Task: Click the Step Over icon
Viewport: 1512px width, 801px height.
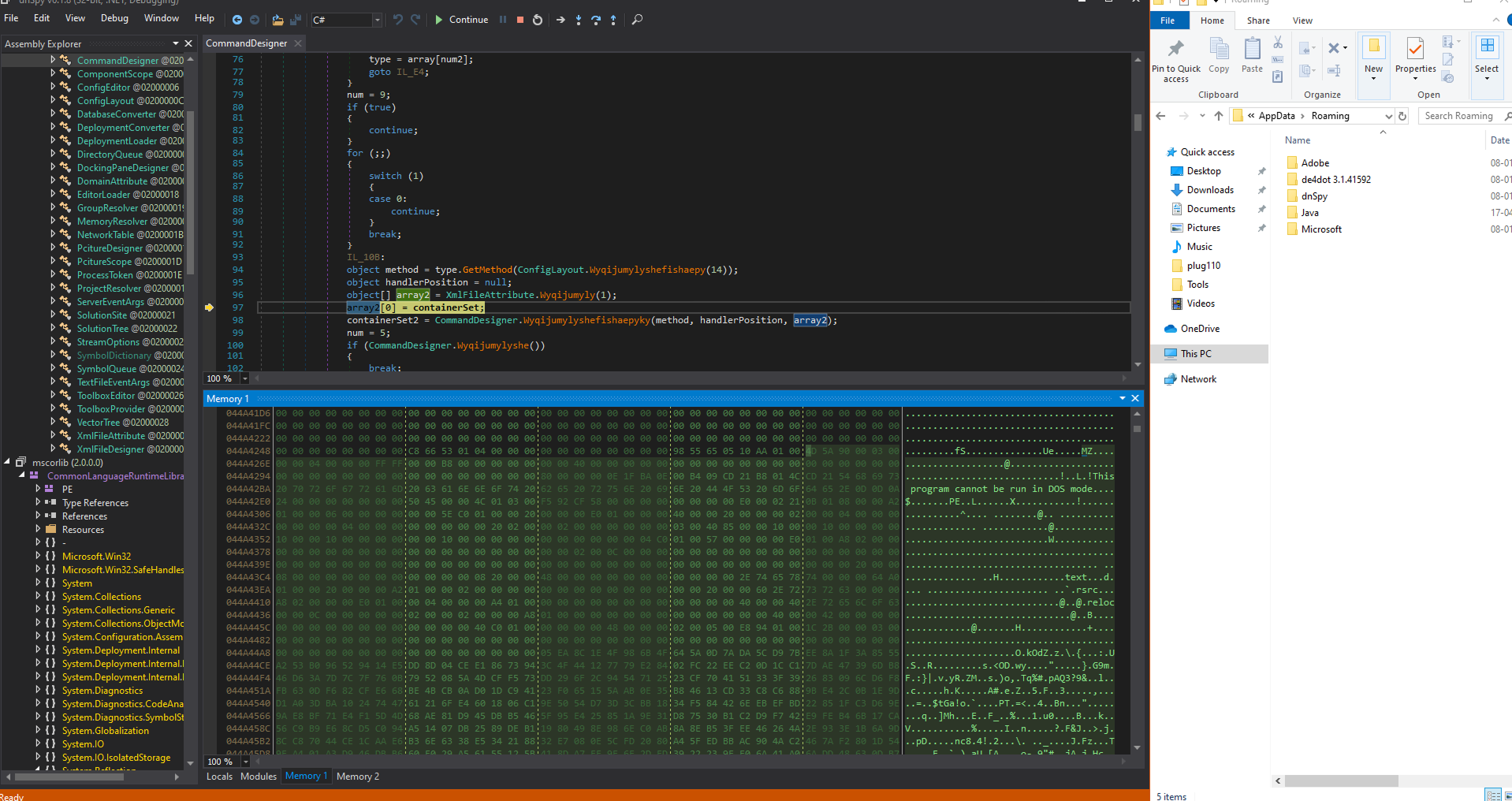Action: (596, 20)
